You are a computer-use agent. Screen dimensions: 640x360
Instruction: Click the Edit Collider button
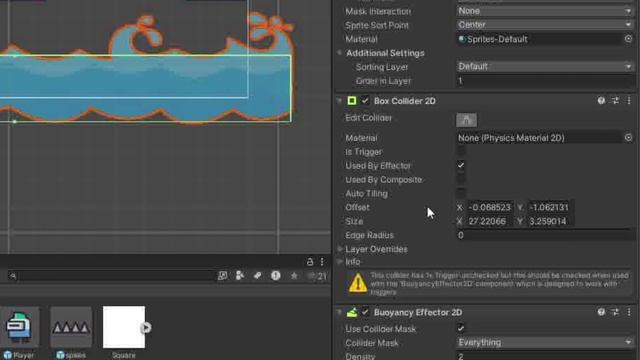[466, 120]
